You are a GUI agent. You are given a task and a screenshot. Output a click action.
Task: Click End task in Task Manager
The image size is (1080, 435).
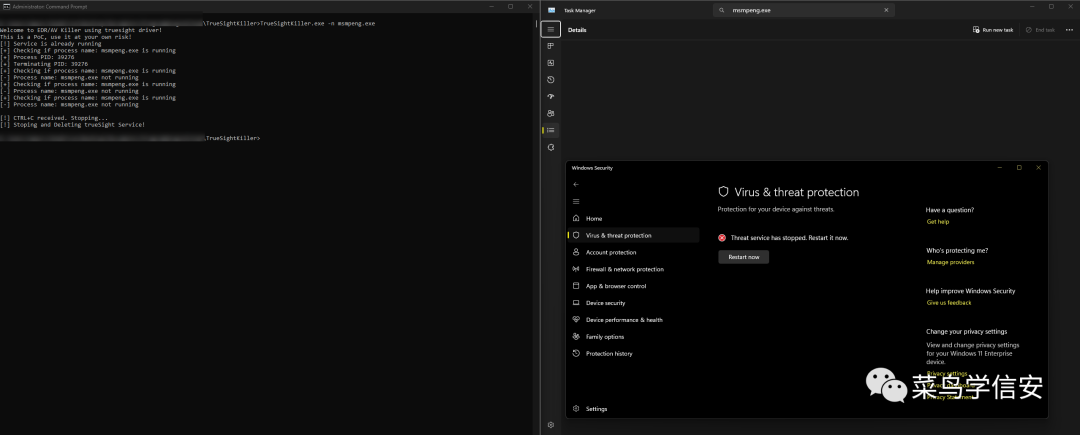tap(1040, 30)
